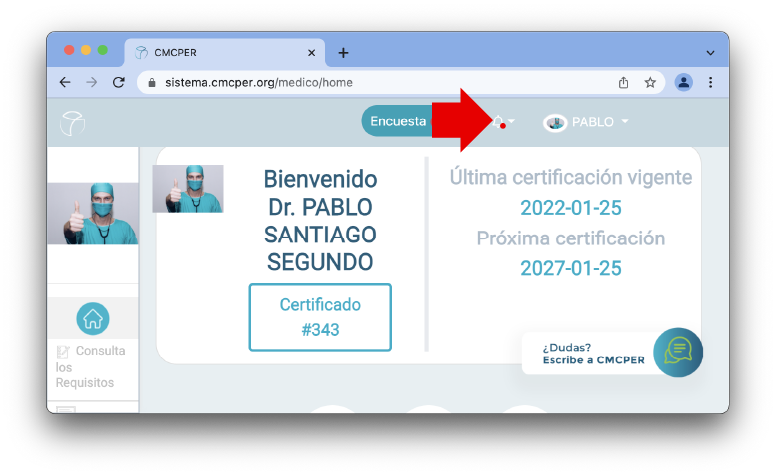Share this page using the share icon

click(623, 82)
